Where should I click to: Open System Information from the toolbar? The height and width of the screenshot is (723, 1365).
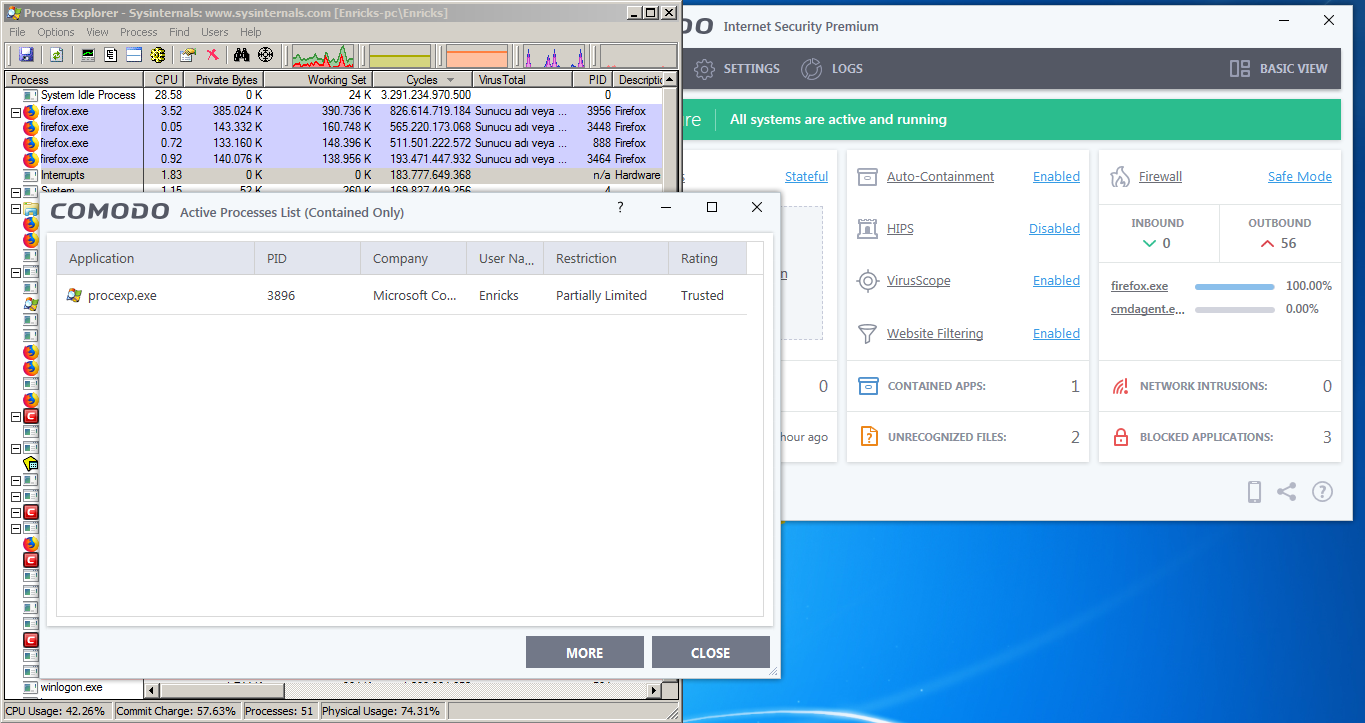click(88, 55)
